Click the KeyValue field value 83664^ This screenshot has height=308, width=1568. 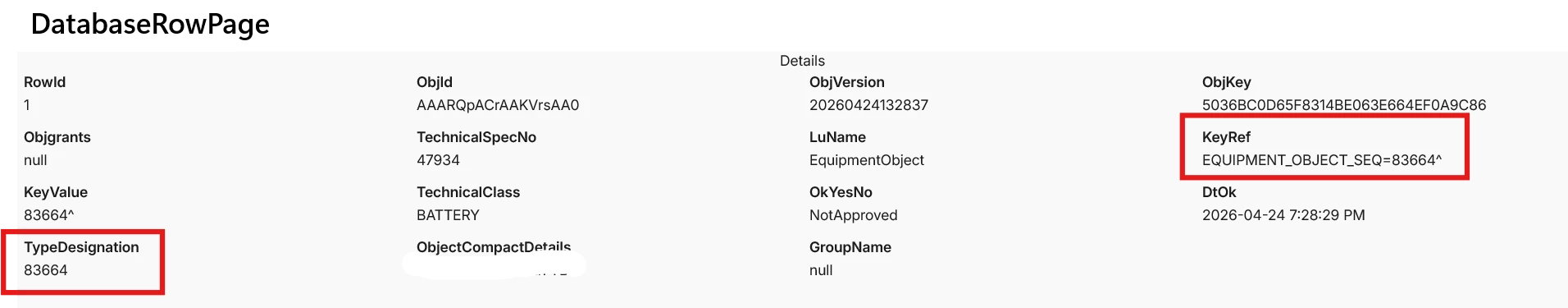pyautogui.click(x=49, y=215)
